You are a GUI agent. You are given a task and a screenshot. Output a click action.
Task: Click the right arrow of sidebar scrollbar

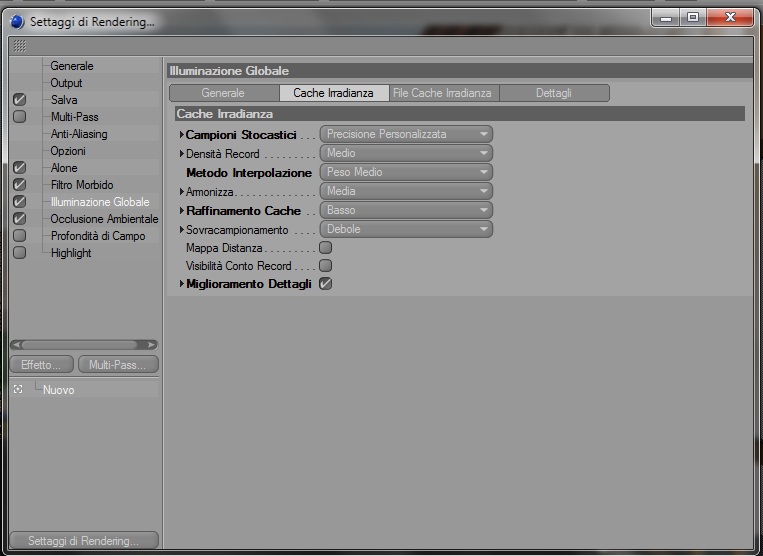click(152, 345)
